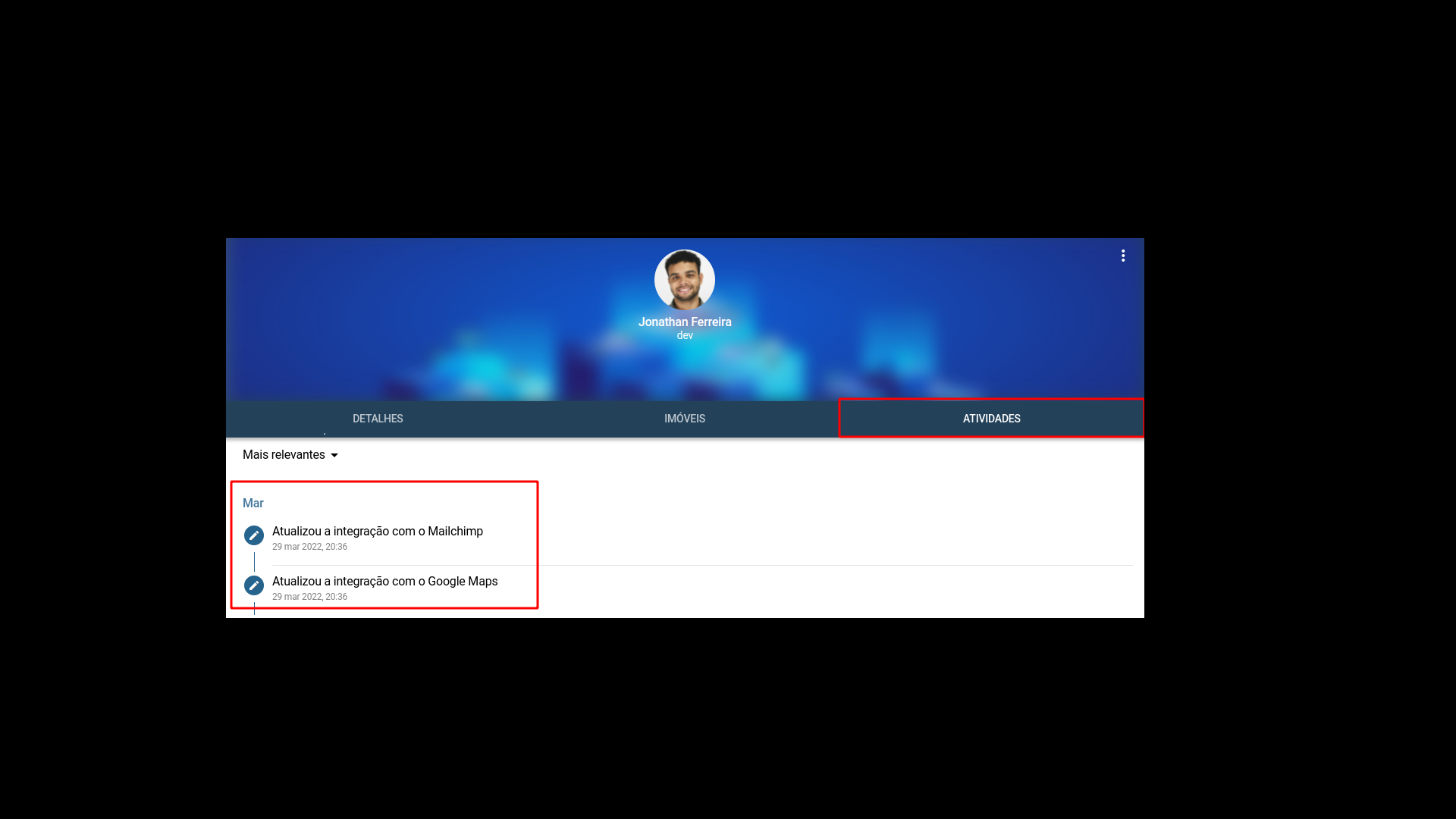
Task: Click the timestamp under the Google Maps activity
Action: (x=309, y=597)
